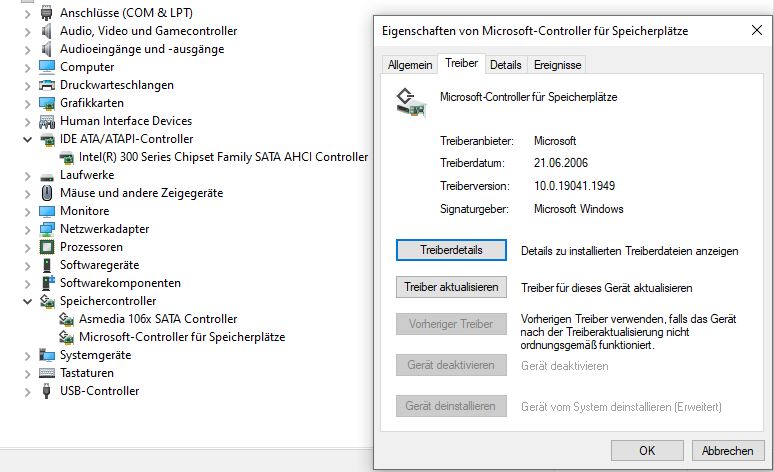Expand the Monitore category
Screen dimensions: 774x472
tap(27, 212)
